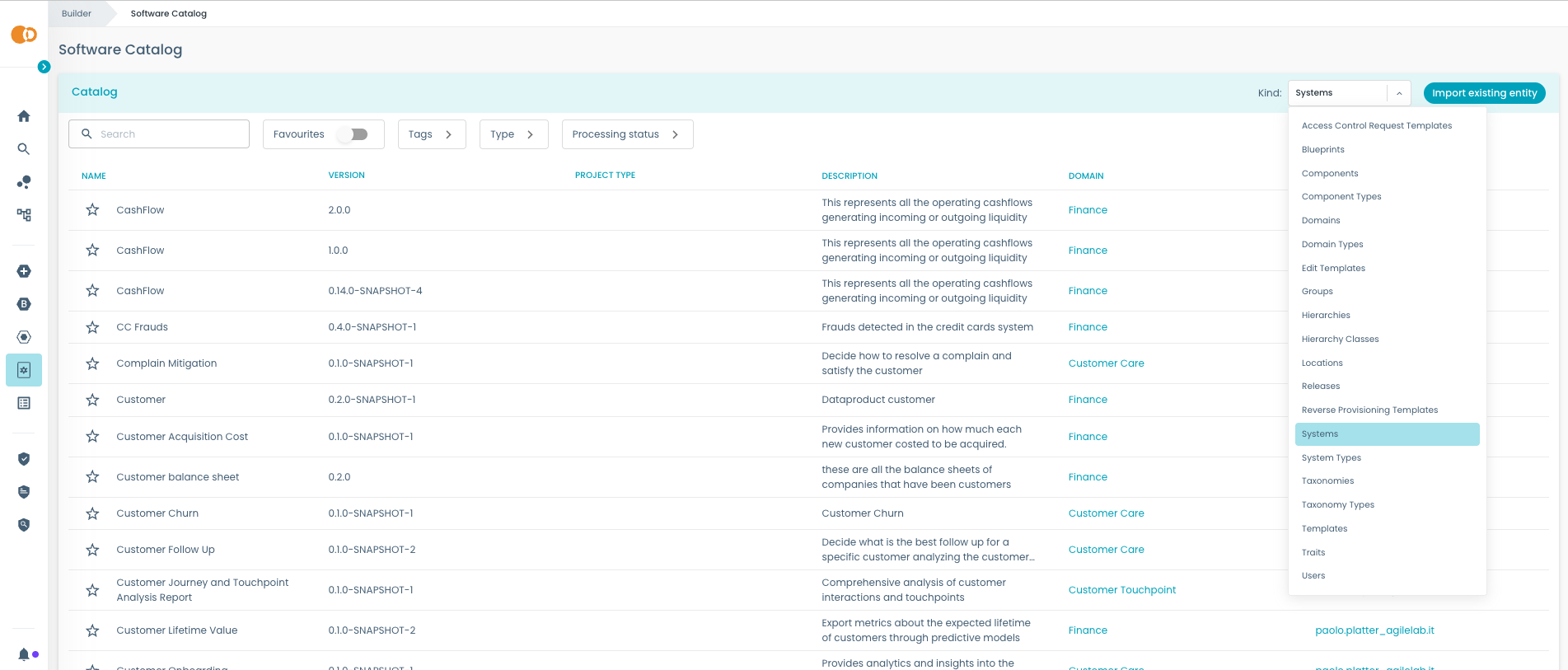Open the notifications bell icon

[x=24, y=654]
